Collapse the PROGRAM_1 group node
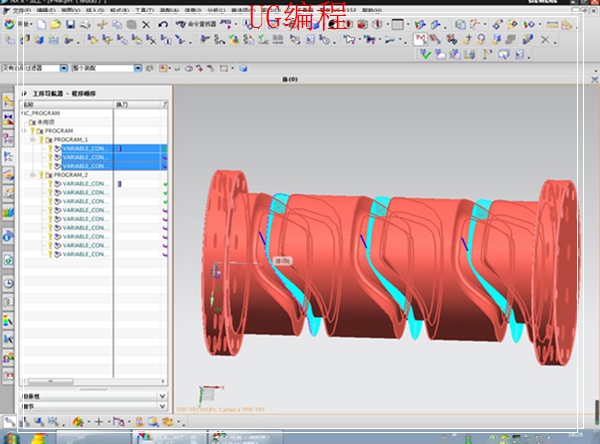 31,140
